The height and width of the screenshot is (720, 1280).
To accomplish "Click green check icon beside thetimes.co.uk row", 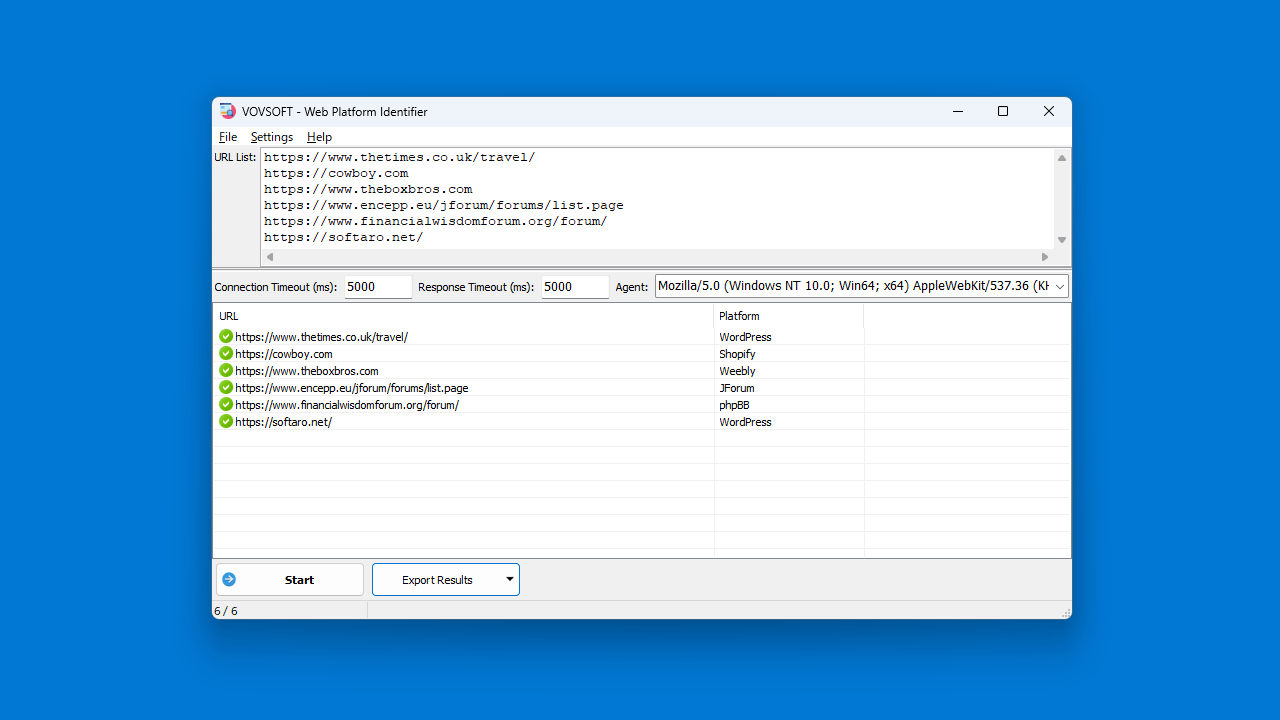I will pyautogui.click(x=226, y=337).
